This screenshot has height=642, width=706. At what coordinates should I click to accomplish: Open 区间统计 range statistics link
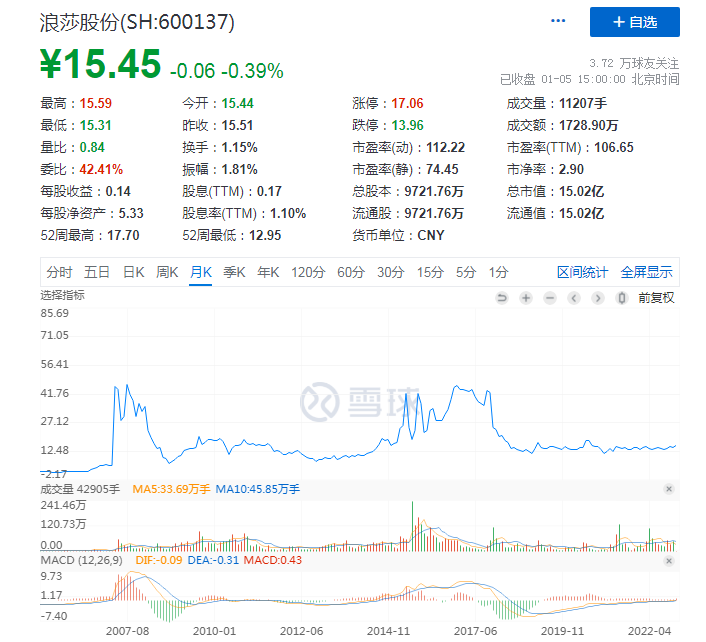(x=582, y=272)
